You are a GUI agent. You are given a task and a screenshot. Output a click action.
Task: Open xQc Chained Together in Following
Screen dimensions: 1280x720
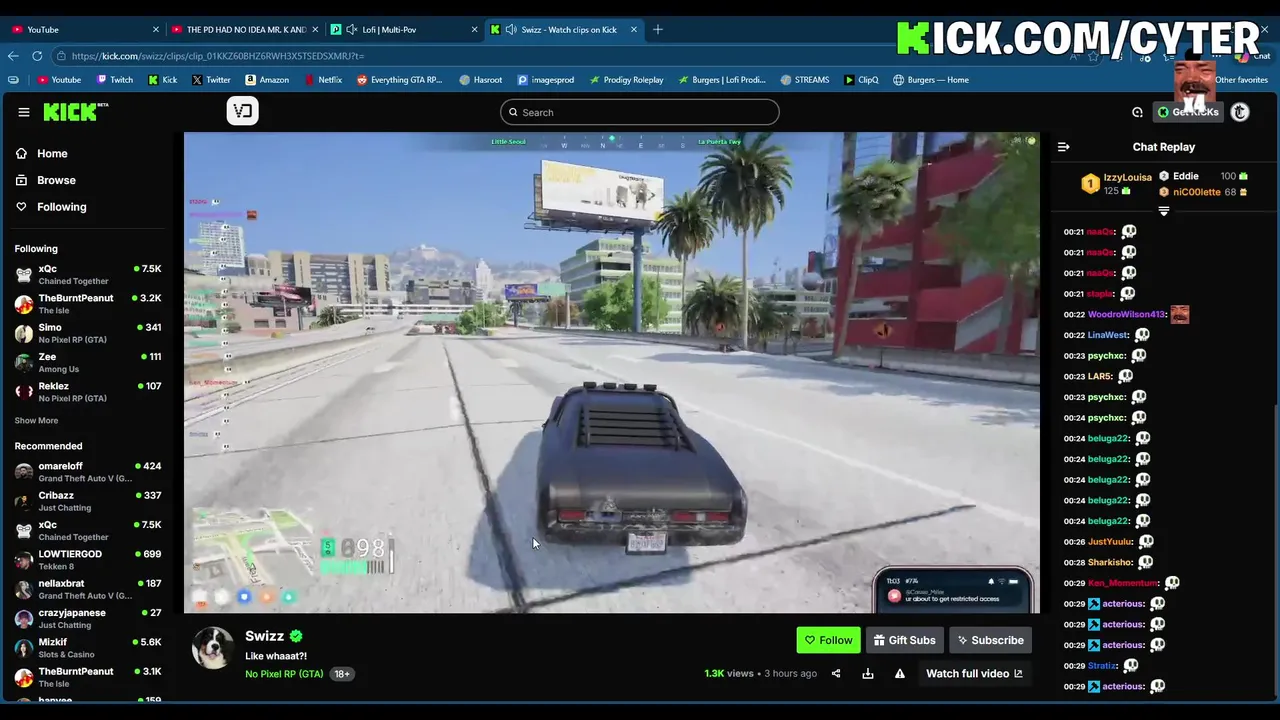[88, 275]
